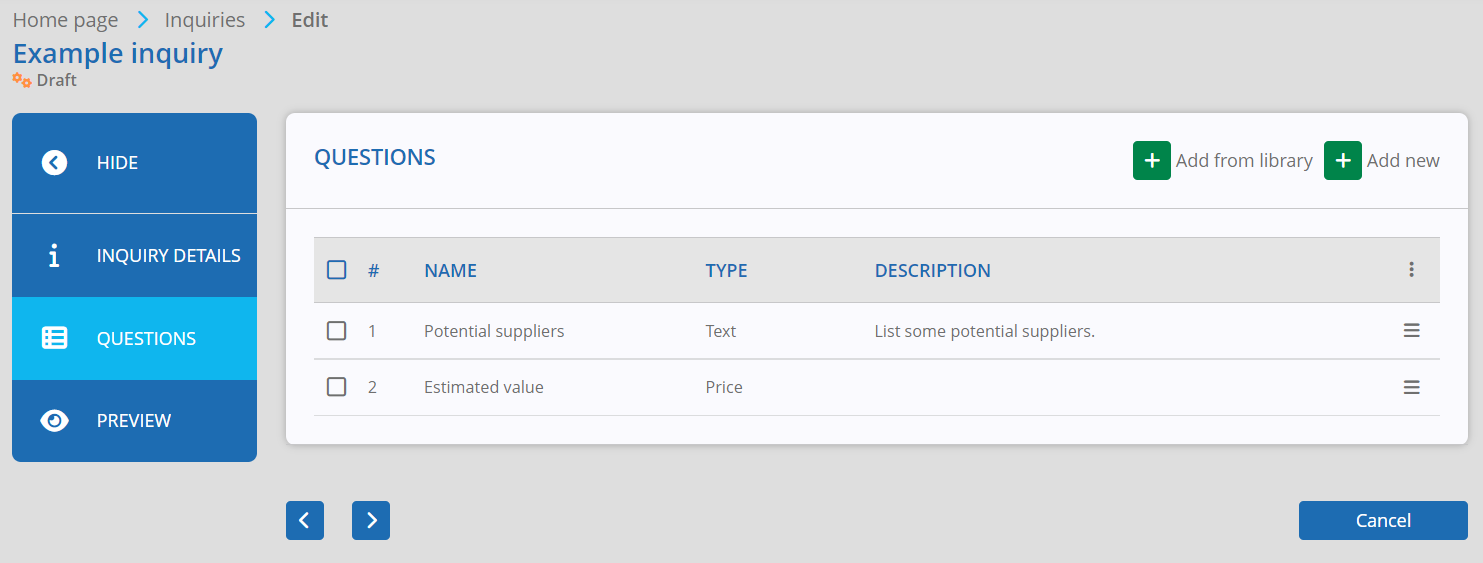Click the green plus Add from library icon
The image size is (1483, 563).
click(1151, 161)
